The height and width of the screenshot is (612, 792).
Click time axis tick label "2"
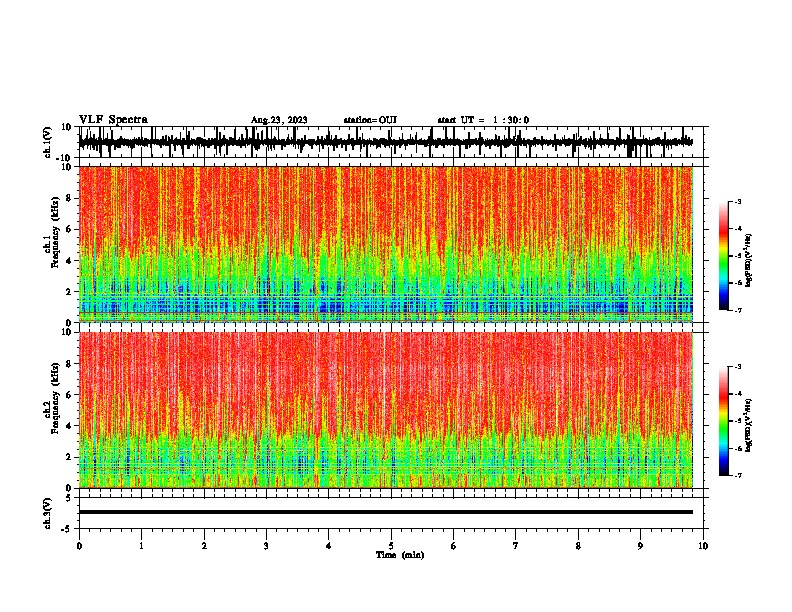pyautogui.click(x=204, y=546)
